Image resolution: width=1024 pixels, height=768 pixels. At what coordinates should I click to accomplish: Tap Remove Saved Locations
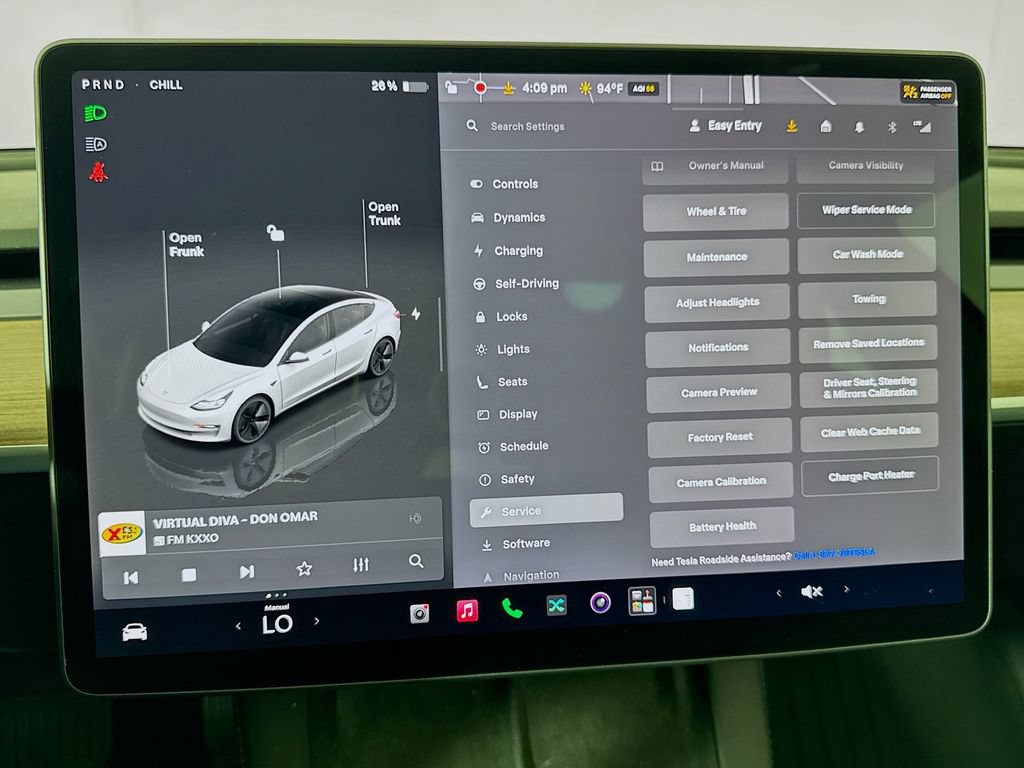point(869,343)
